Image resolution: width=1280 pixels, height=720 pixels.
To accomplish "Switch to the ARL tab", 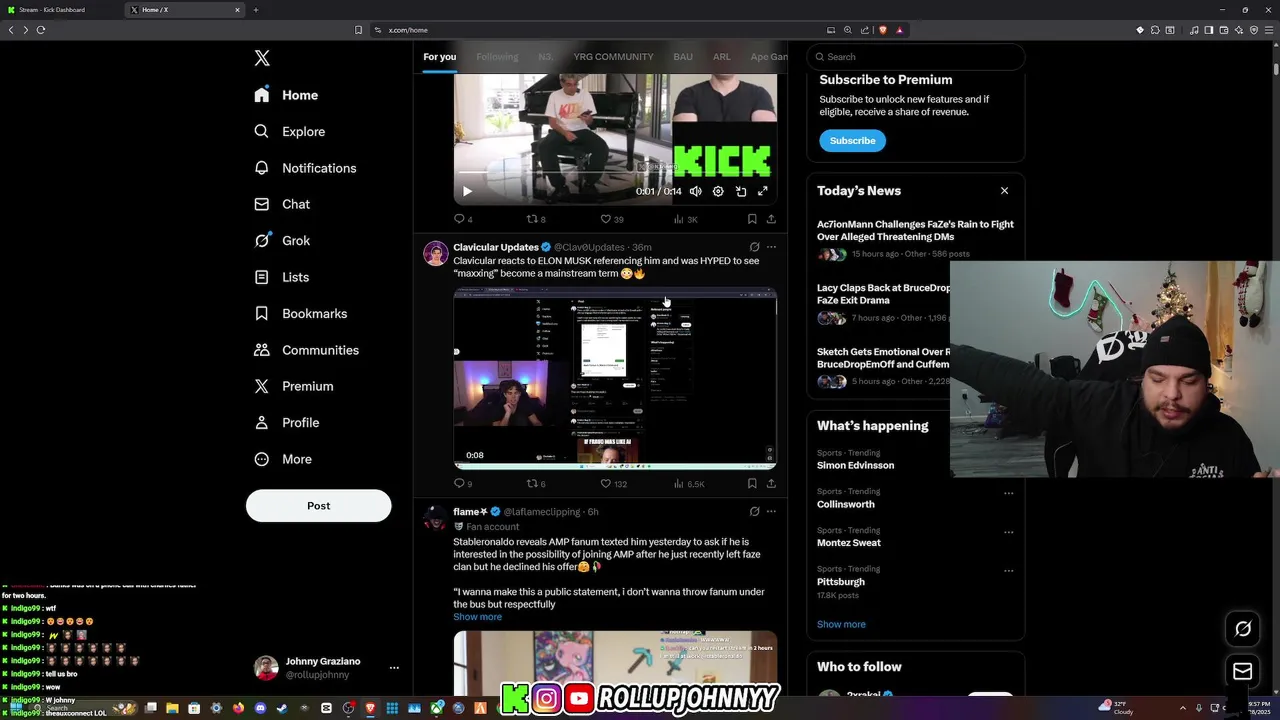I will point(721,57).
